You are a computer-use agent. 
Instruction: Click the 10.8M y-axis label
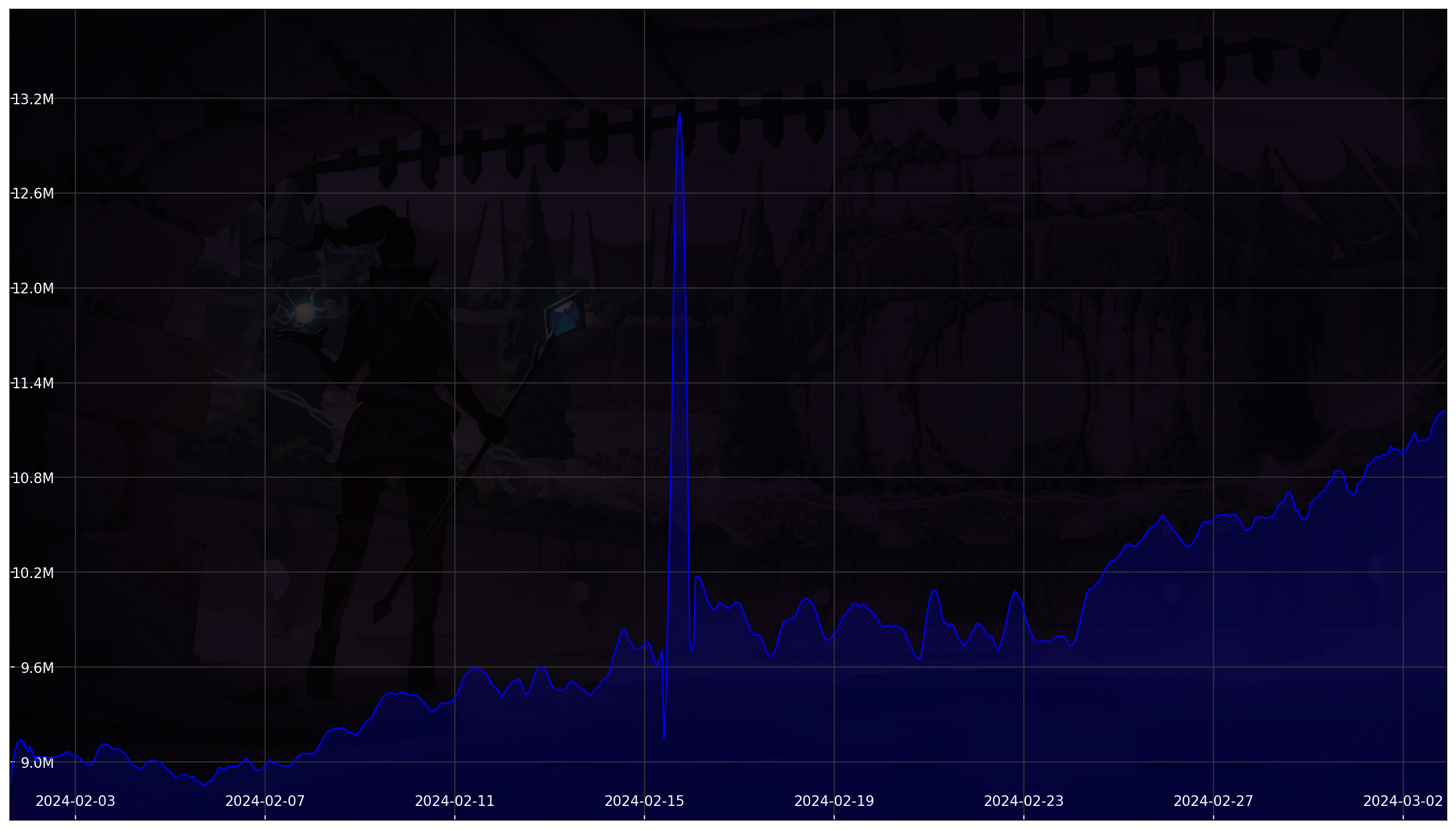click(33, 478)
